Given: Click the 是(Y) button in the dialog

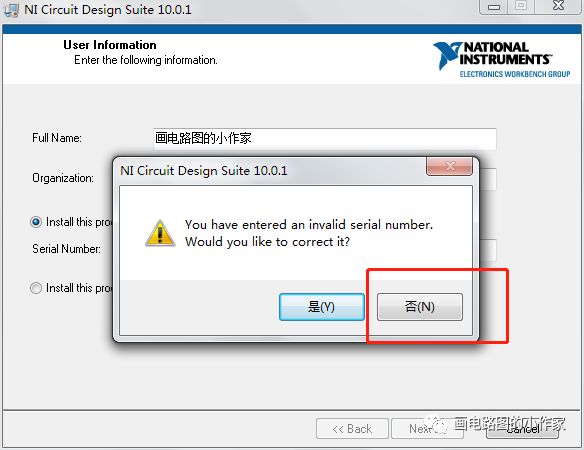Looking at the screenshot, I should point(322,307).
